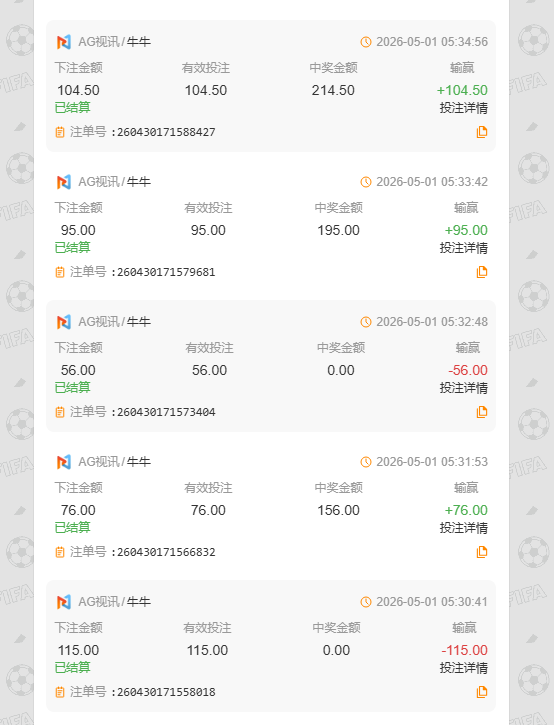Copy order number 260430171579681
This screenshot has width=554, height=725.
tap(482, 272)
